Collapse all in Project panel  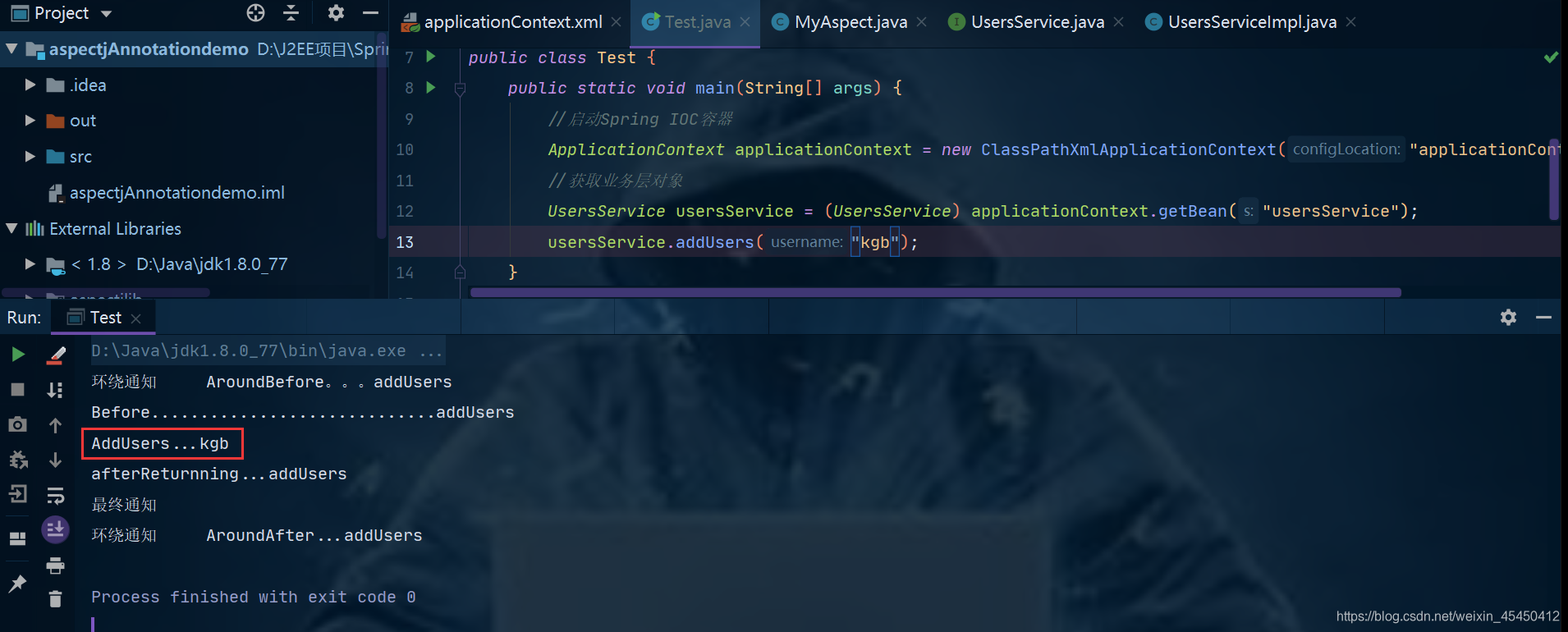pyautogui.click(x=291, y=12)
